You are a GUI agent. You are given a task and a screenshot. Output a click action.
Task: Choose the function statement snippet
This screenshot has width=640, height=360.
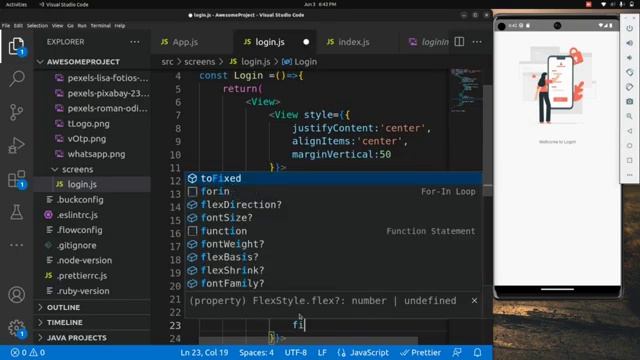pos(333,231)
